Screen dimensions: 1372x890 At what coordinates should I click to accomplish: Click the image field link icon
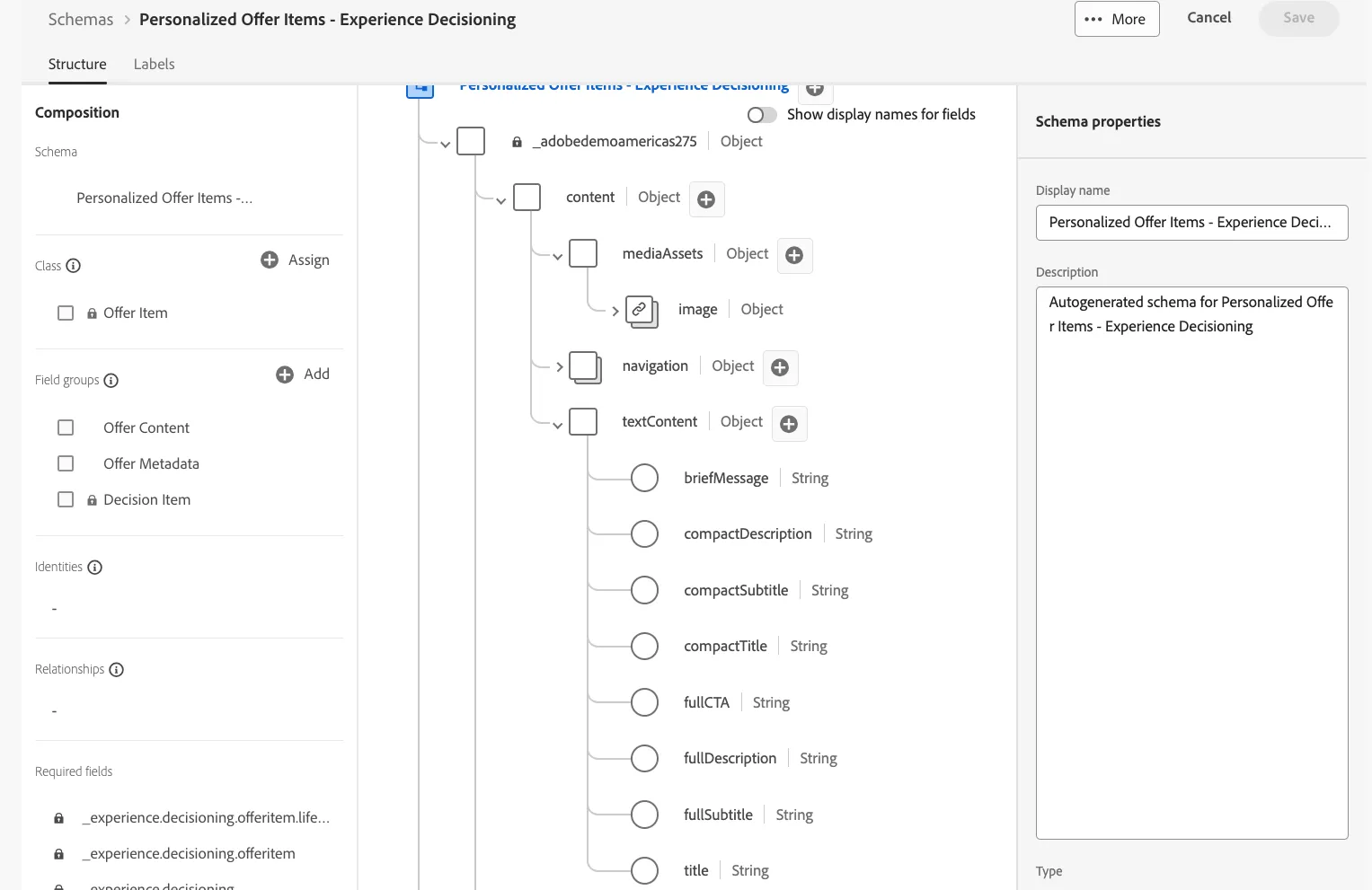(642, 311)
